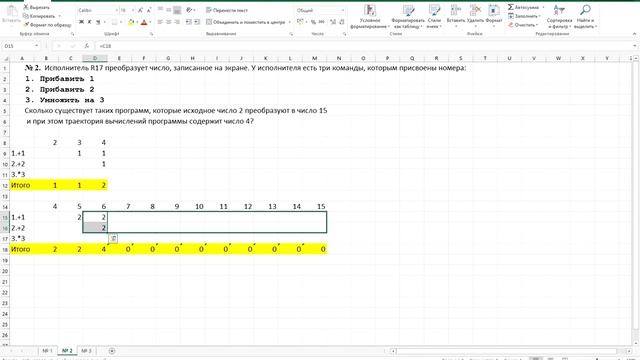Switch to sheet tab № 3
This screenshot has height=360, width=640.
point(86,351)
